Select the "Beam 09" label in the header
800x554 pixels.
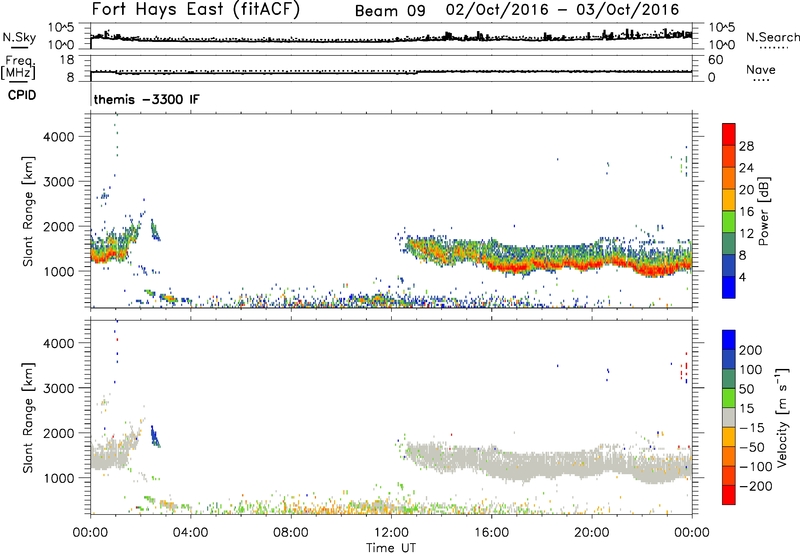click(x=390, y=11)
